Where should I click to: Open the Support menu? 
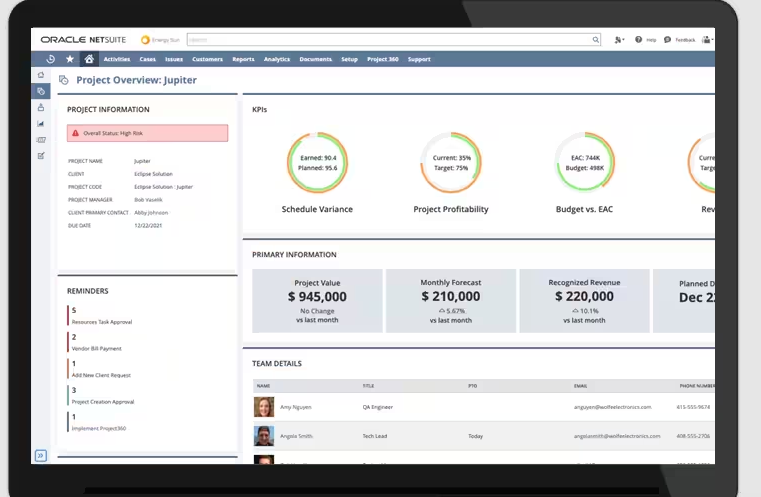[419, 59]
